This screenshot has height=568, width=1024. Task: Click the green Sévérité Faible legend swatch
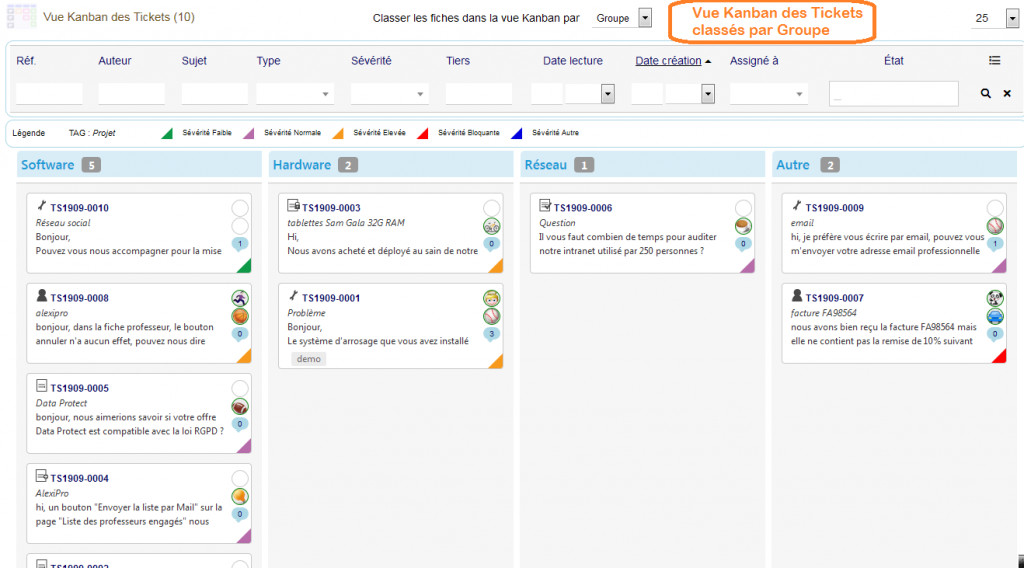167,133
